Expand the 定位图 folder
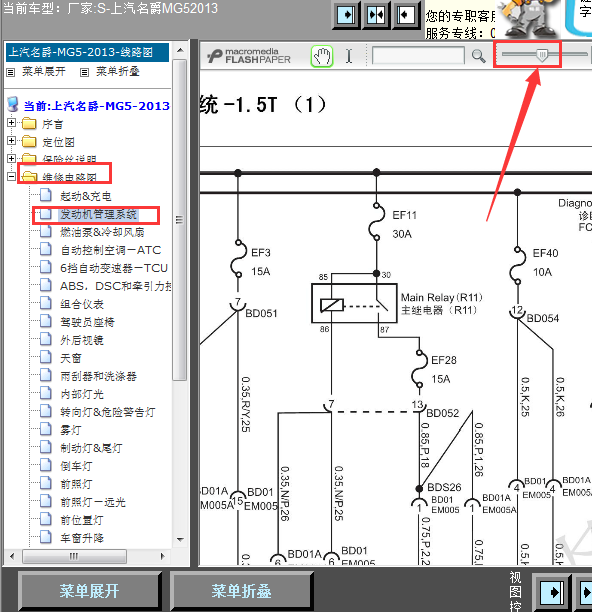This screenshot has height=612, width=592. [11, 141]
